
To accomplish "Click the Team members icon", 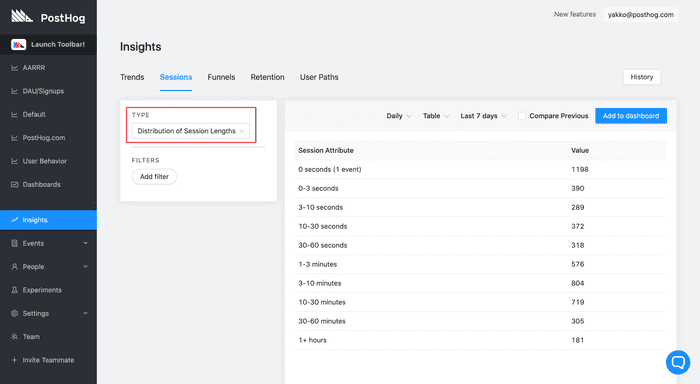I will (x=14, y=337).
